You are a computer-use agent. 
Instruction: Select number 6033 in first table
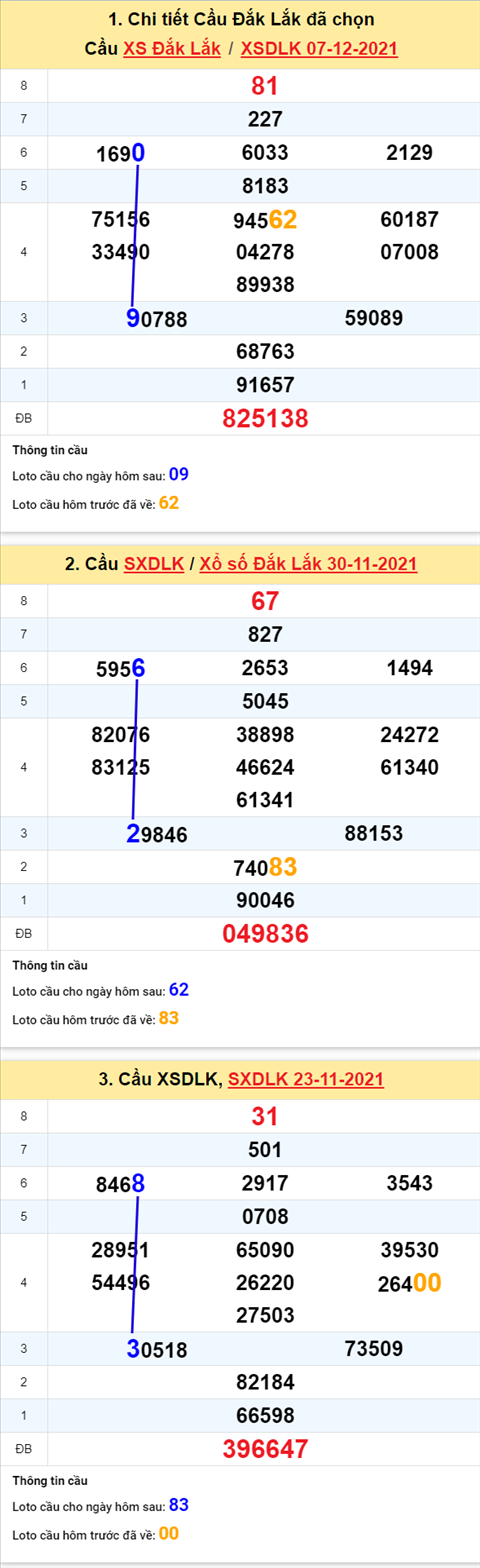click(x=265, y=153)
